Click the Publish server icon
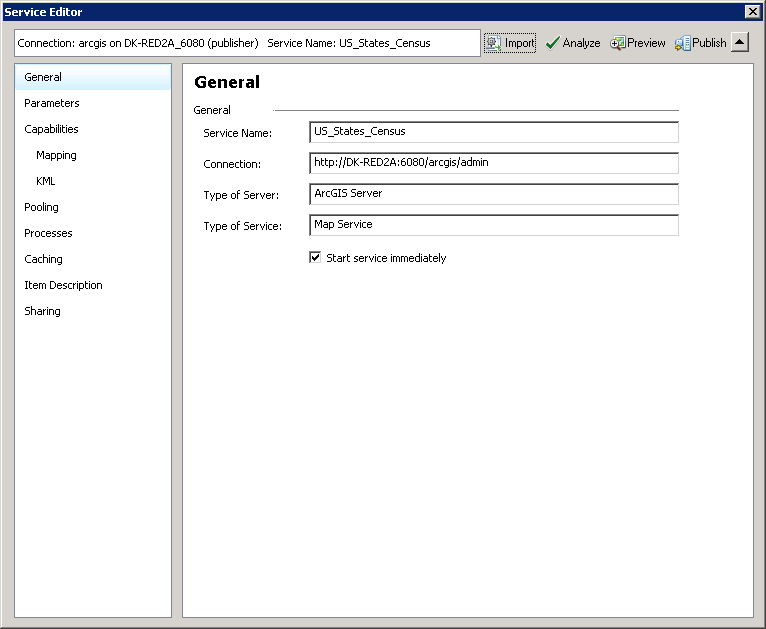The image size is (766, 629). pos(682,43)
